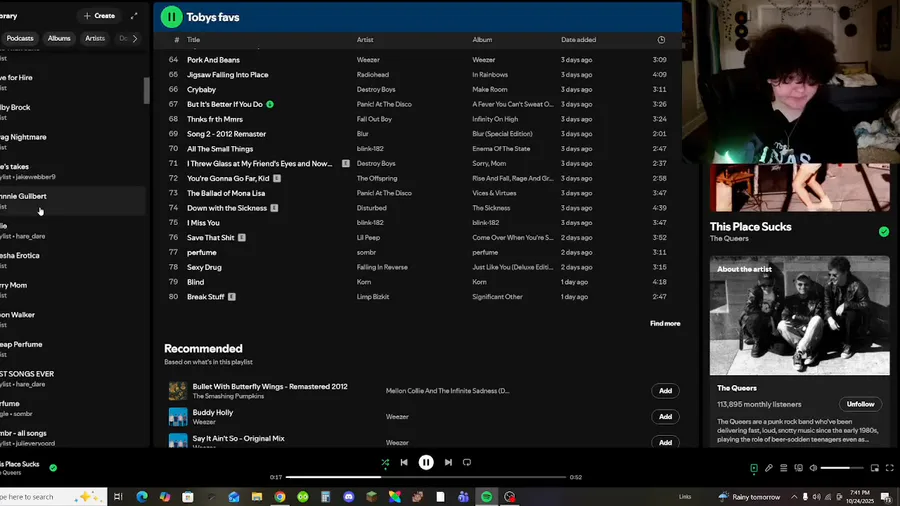The height and width of the screenshot is (506, 900).
Task: Click the Create button in the library
Action: (x=99, y=16)
